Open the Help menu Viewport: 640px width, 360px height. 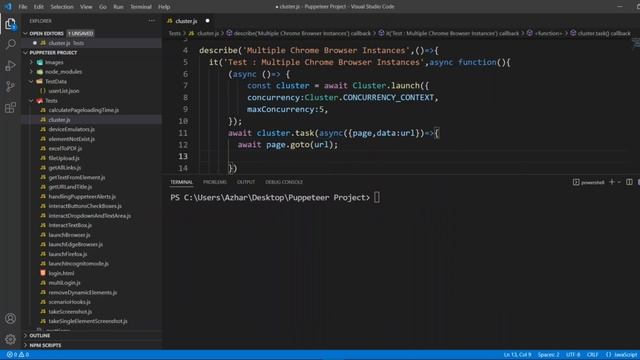pyautogui.click(x=164, y=7)
